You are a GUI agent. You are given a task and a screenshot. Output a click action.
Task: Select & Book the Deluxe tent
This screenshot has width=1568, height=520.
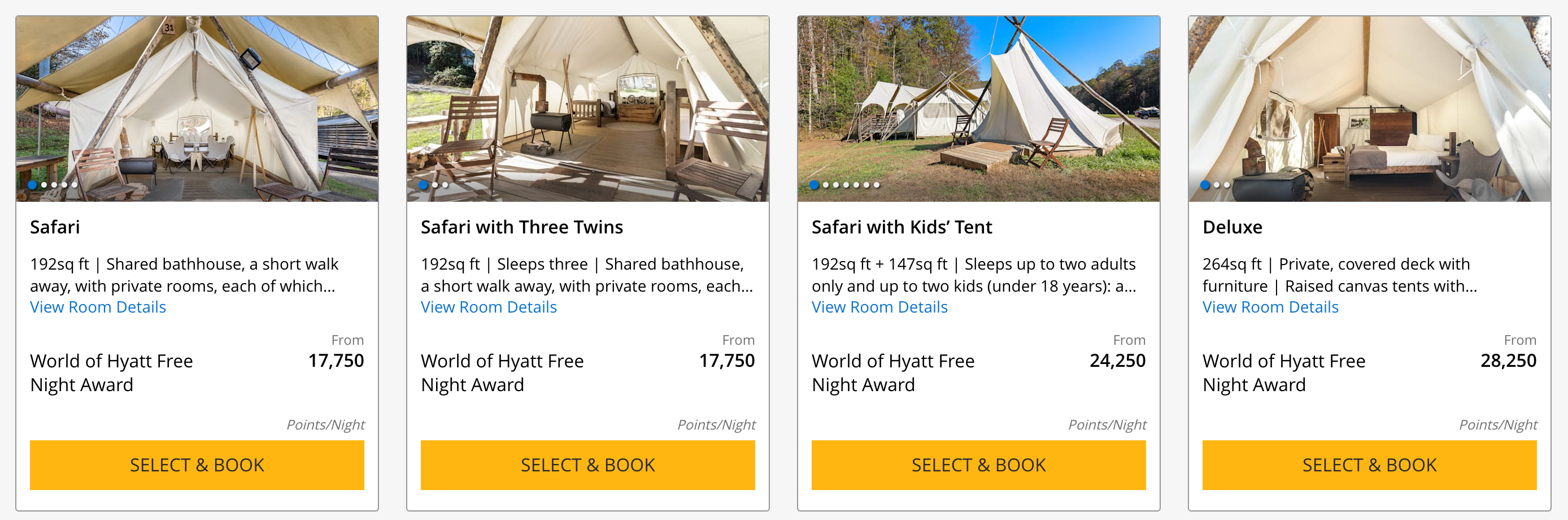point(1369,465)
